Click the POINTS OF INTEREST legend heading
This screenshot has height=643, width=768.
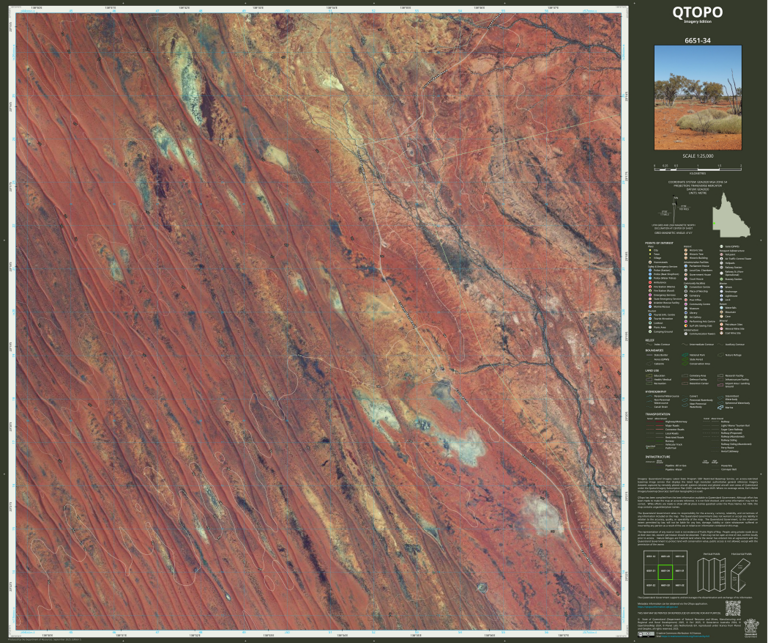pos(659,243)
